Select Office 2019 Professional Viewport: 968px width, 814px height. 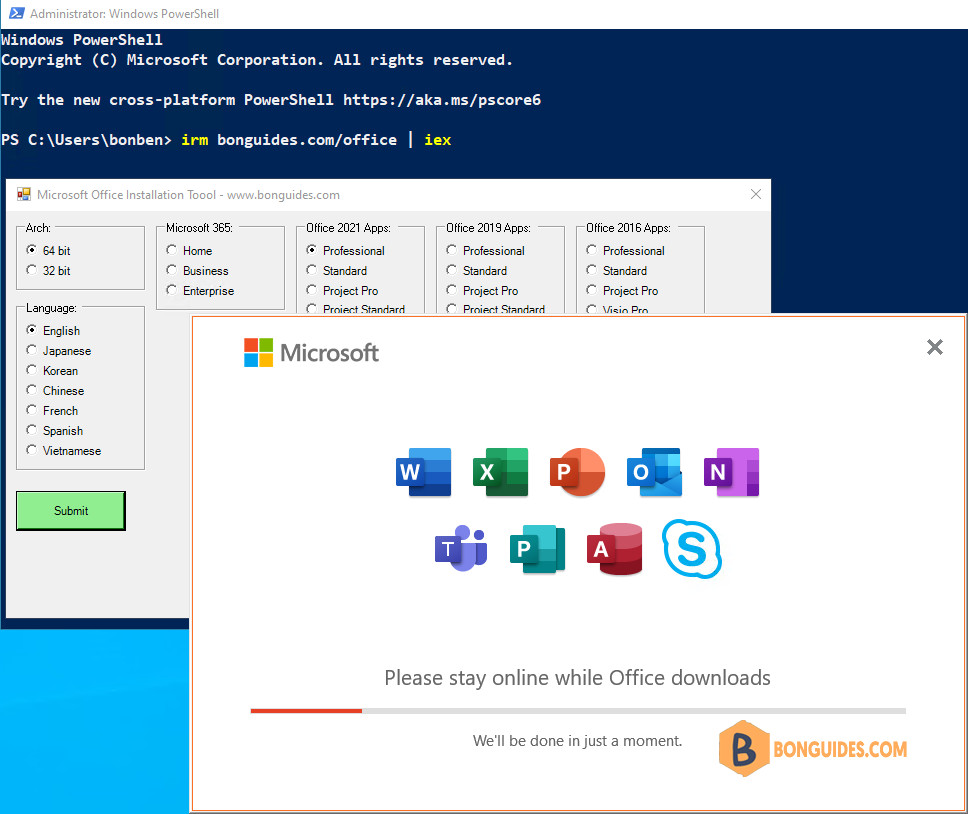pos(485,251)
